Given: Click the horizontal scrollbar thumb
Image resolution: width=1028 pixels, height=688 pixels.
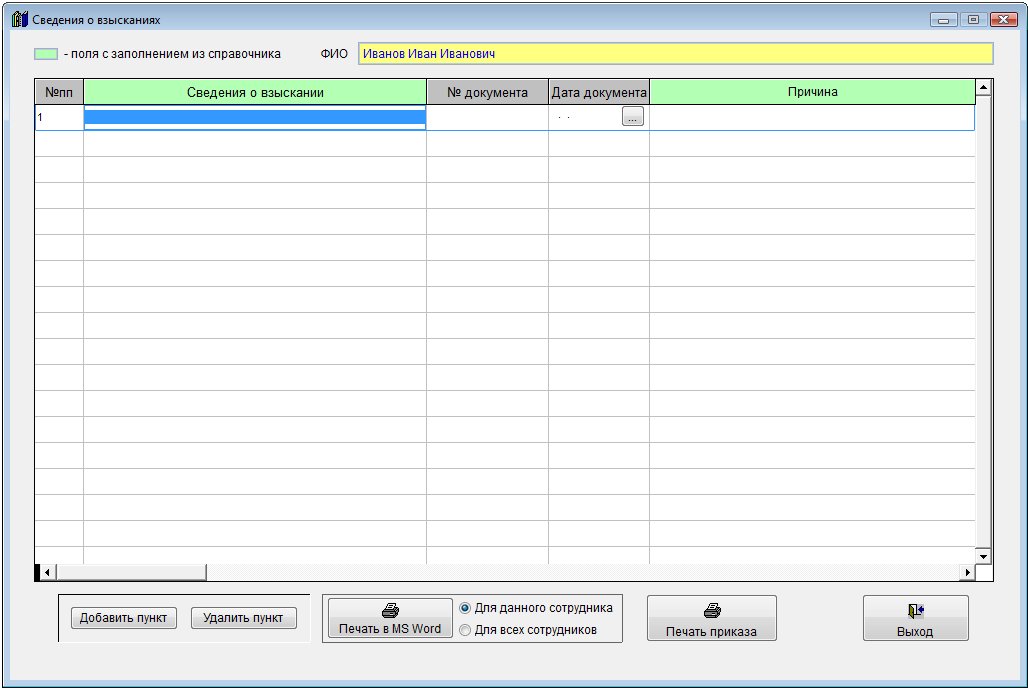Looking at the screenshot, I should point(131,573).
